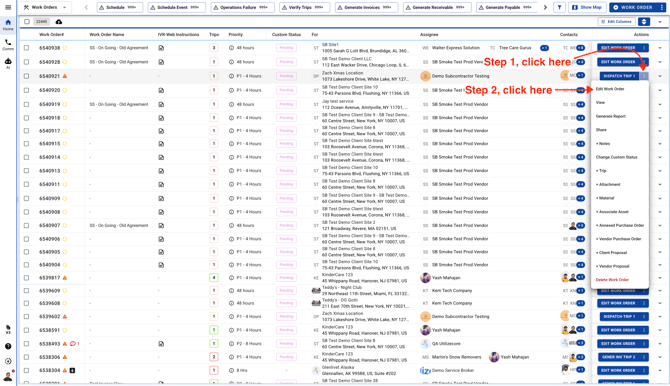Click the V3 version icon in the sidebar
The height and width of the screenshot is (386, 670).
click(8, 330)
